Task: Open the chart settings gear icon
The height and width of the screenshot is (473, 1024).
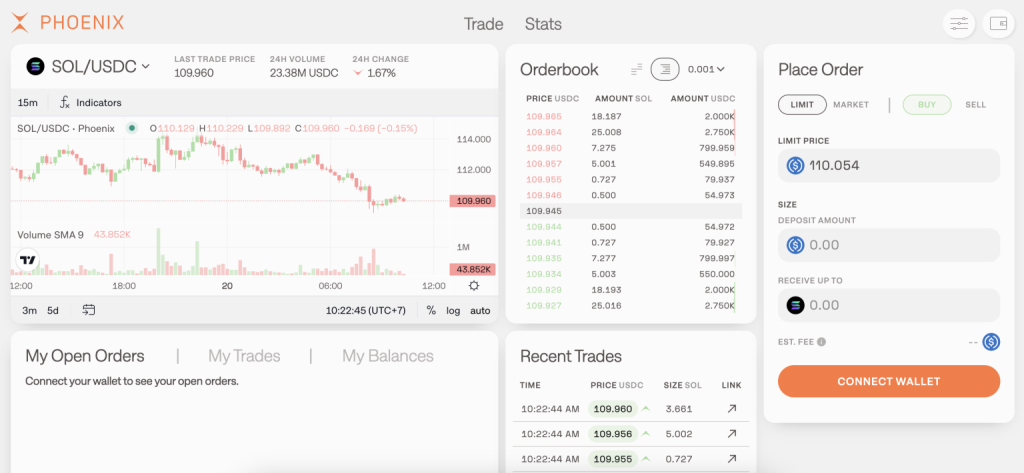Action: click(x=474, y=285)
